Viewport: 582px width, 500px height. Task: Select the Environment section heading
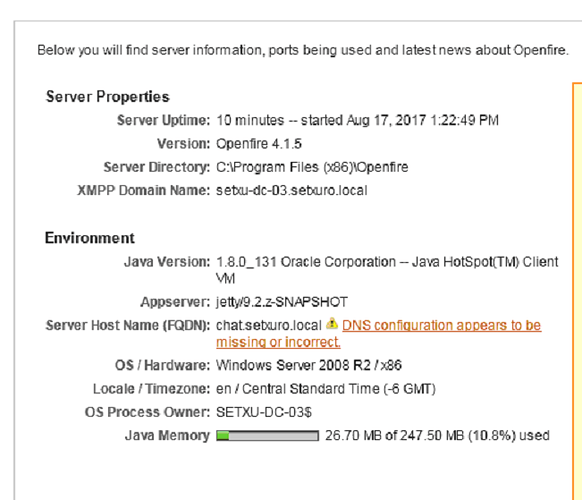tap(89, 238)
